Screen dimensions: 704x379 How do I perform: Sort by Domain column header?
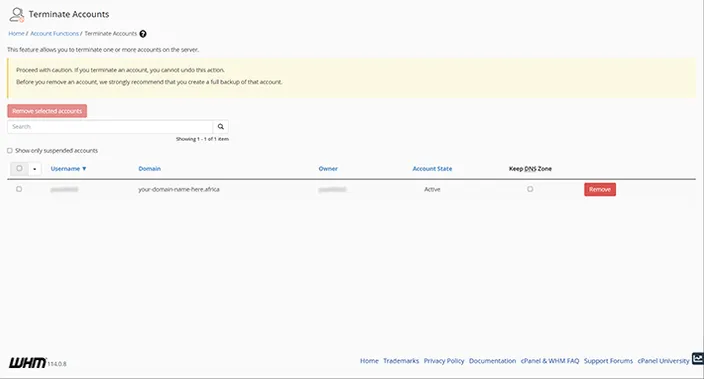click(x=150, y=169)
